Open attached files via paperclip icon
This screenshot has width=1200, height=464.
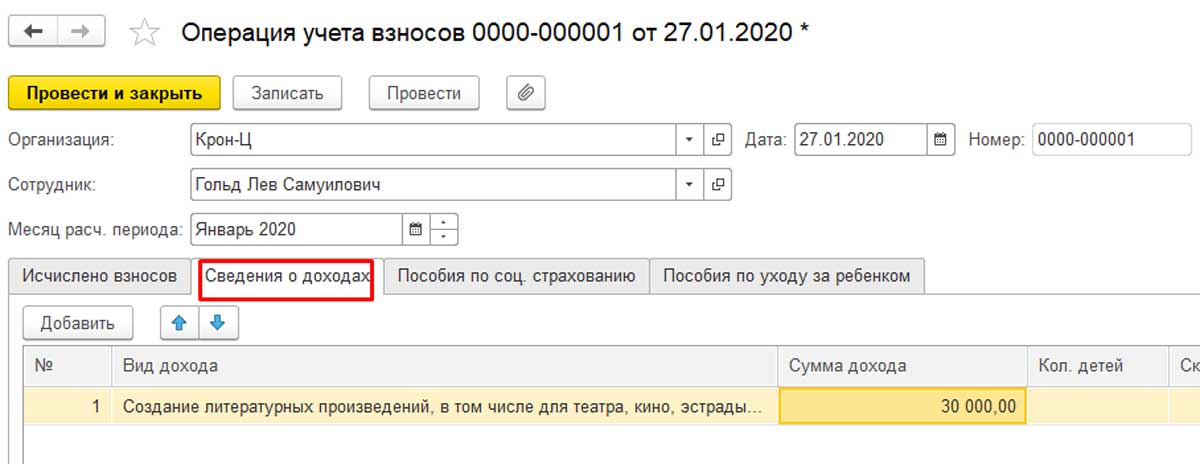pyautogui.click(x=526, y=93)
